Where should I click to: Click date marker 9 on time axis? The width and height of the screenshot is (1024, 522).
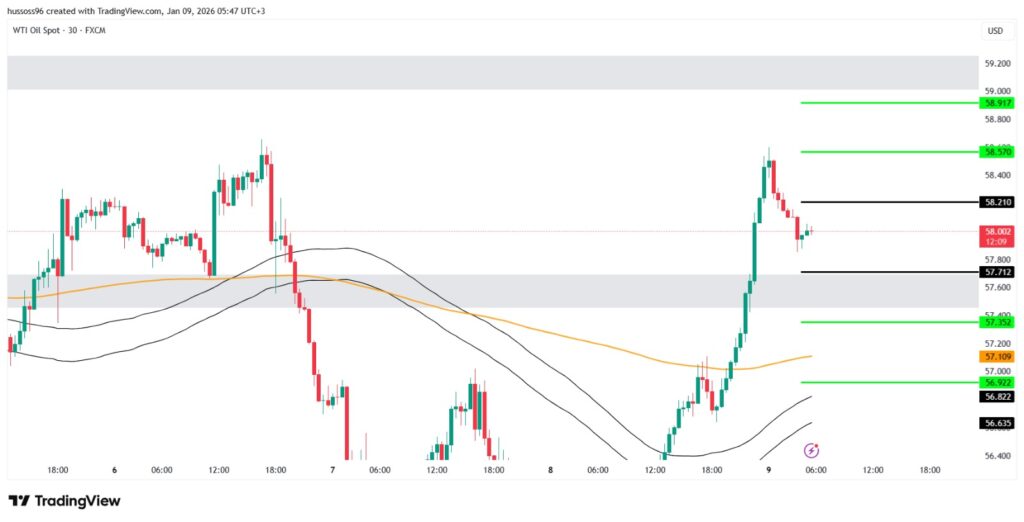(x=769, y=470)
